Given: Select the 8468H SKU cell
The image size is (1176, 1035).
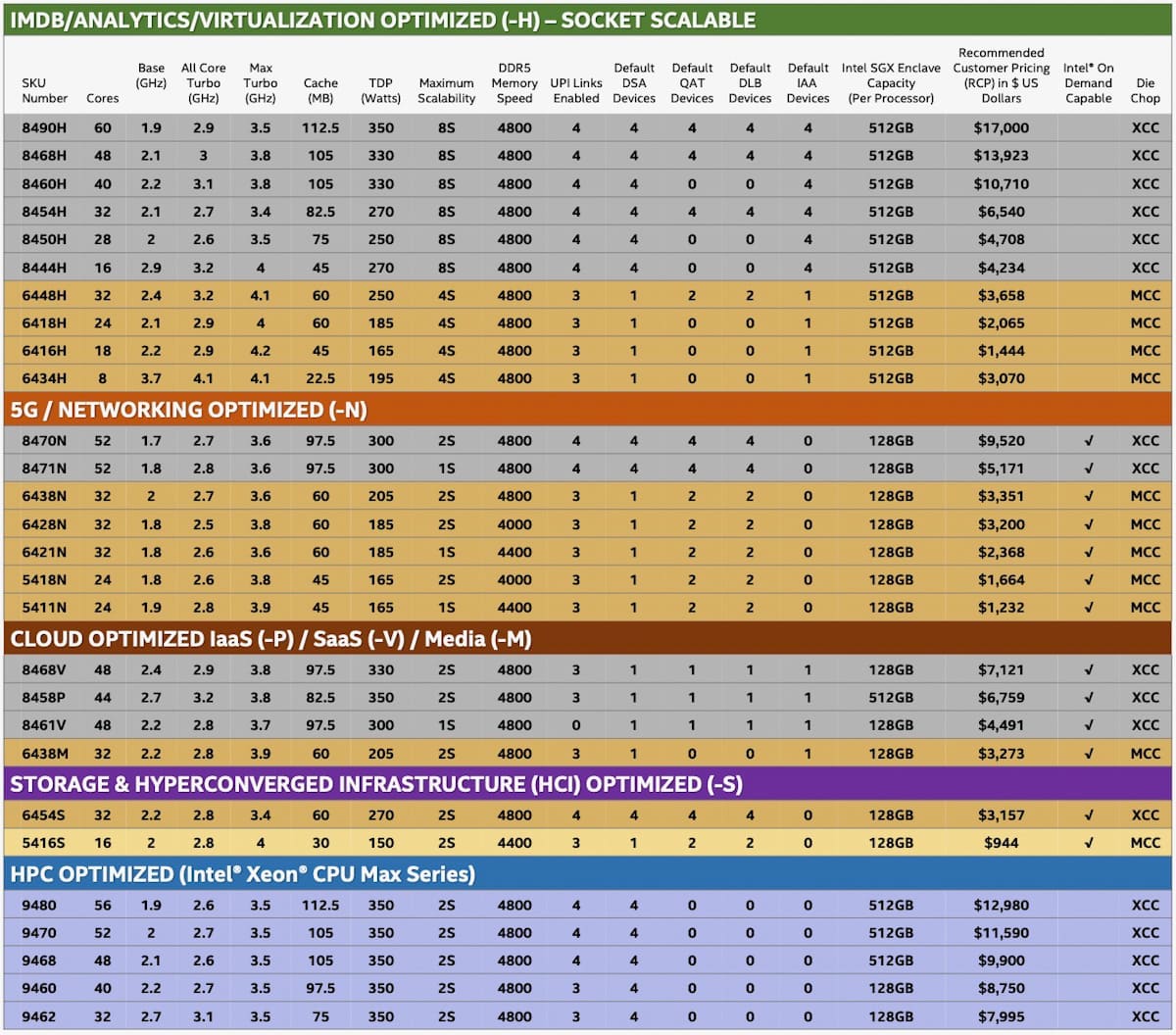Looking at the screenshot, I should click(x=44, y=155).
